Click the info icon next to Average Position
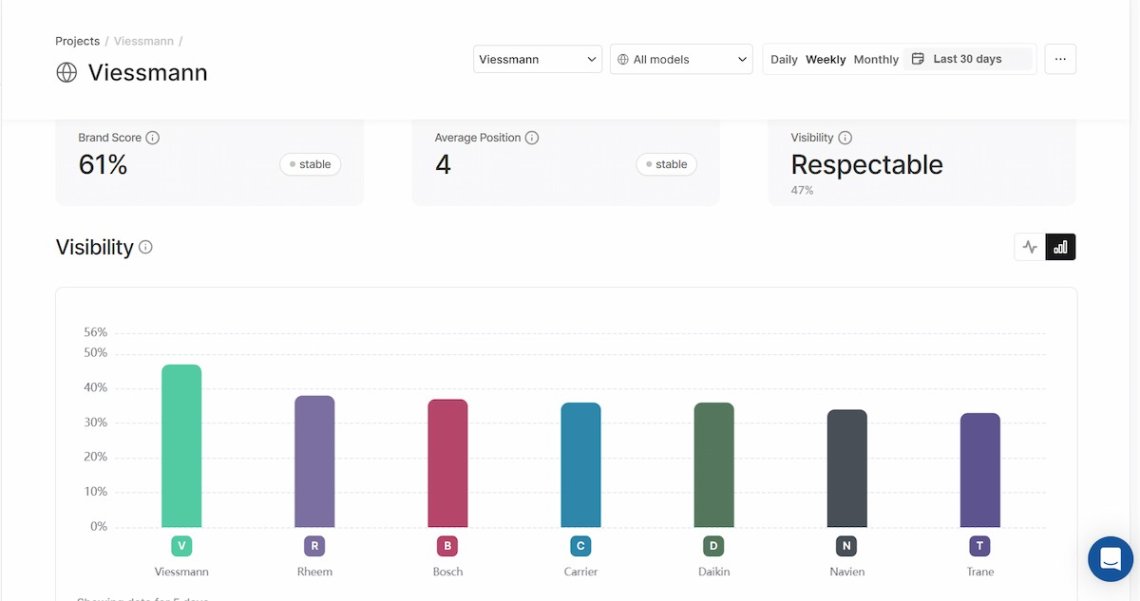 click(x=531, y=137)
